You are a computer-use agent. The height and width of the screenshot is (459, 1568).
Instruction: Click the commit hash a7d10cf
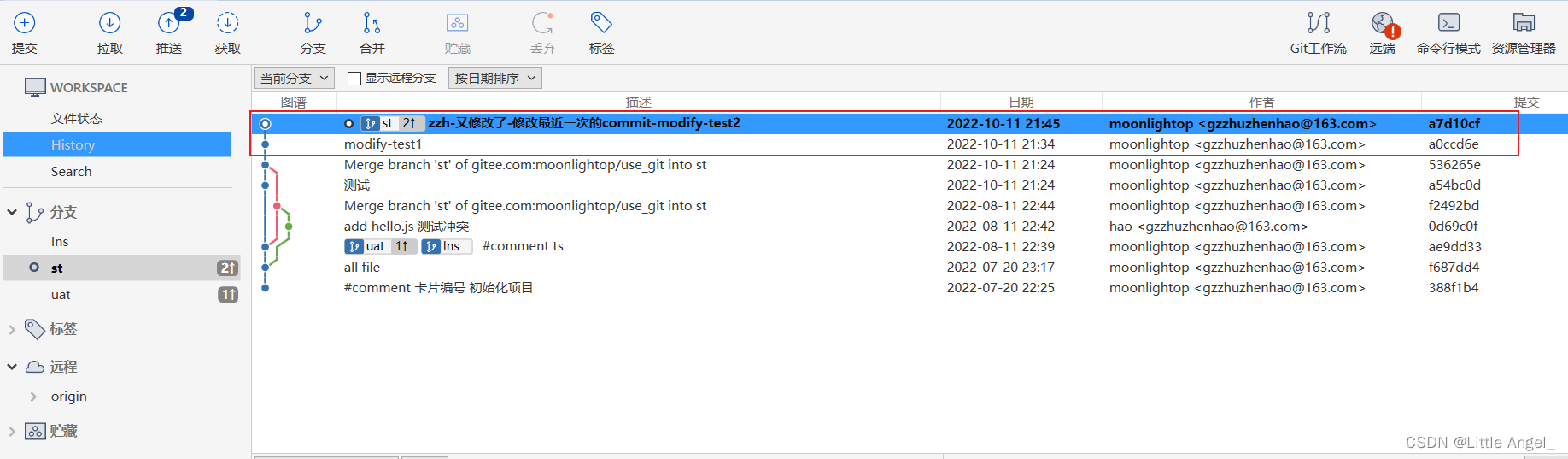[x=1454, y=123]
